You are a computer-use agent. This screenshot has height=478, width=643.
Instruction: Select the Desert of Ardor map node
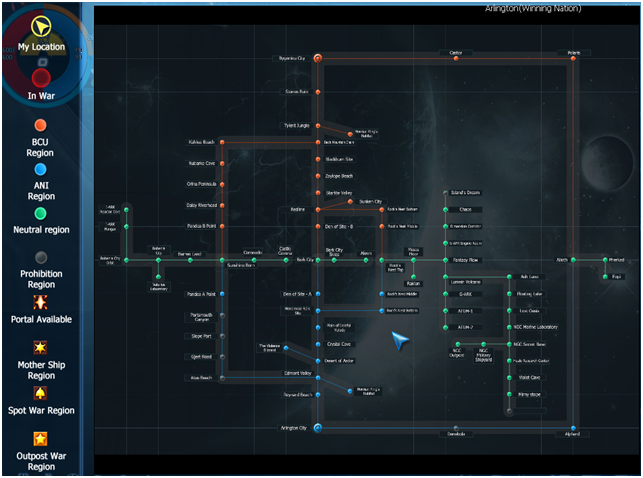point(318,361)
